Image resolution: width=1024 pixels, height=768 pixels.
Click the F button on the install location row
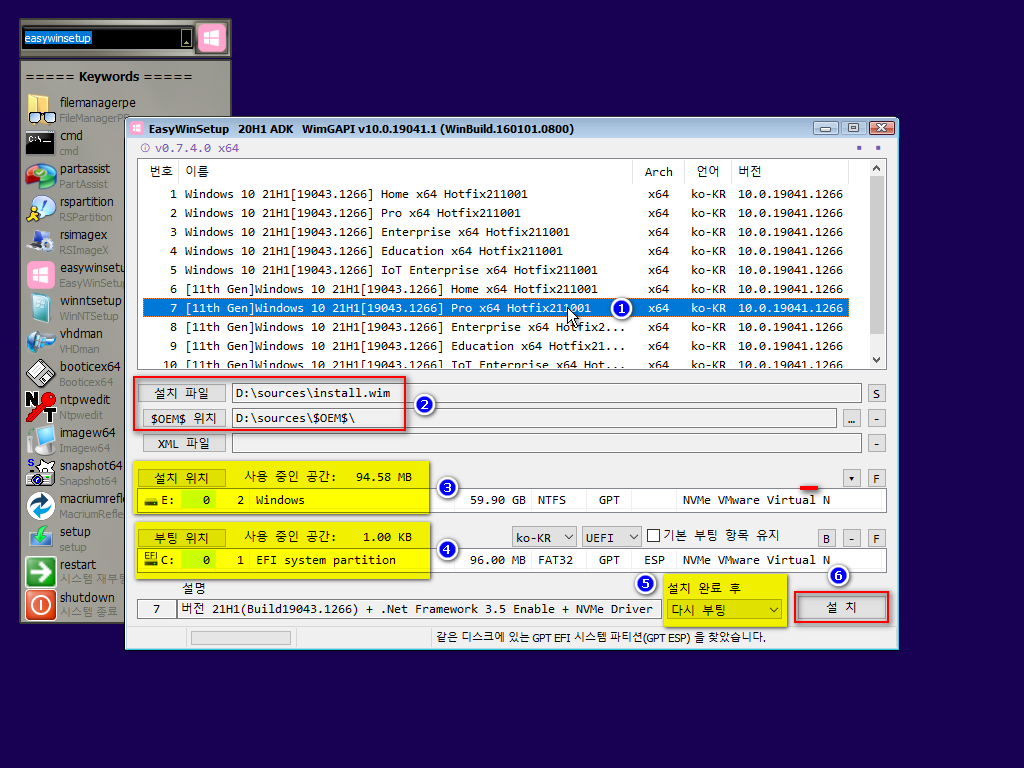point(876,479)
